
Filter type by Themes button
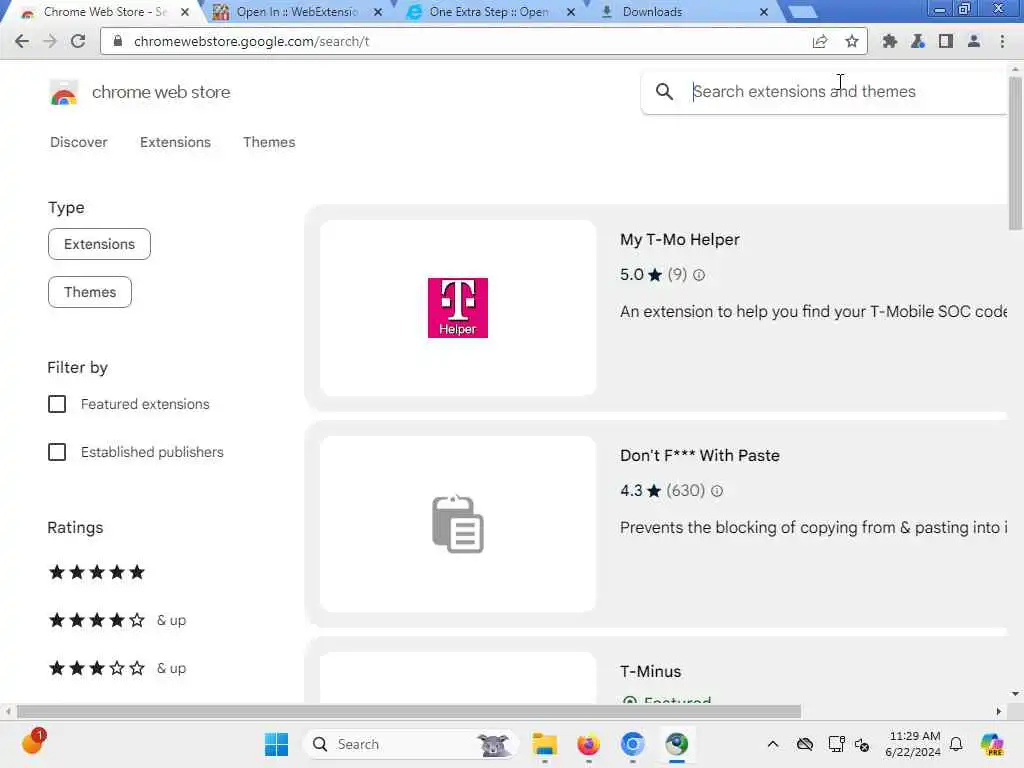pyautogui.click(x=90, y=292)
